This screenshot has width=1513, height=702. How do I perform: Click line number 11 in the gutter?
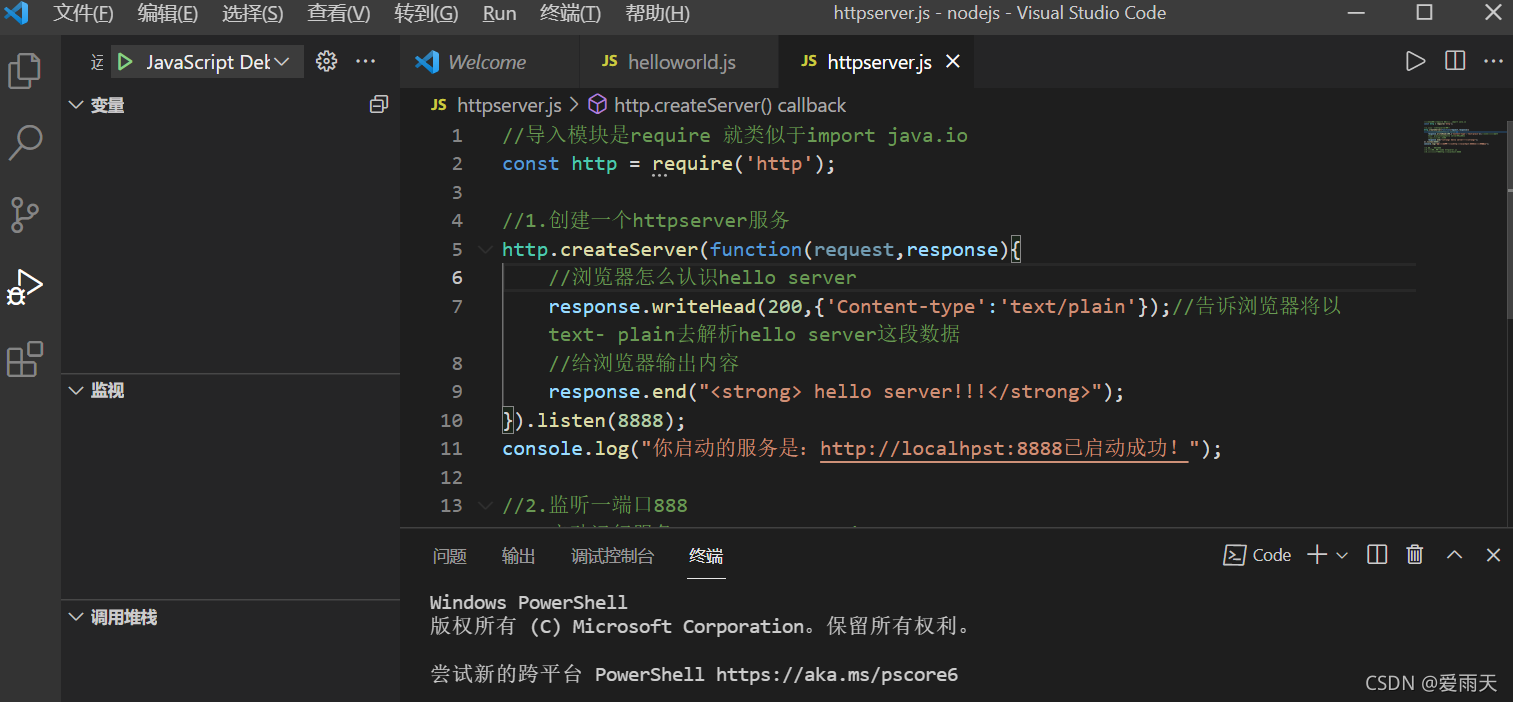coord(451,448)
